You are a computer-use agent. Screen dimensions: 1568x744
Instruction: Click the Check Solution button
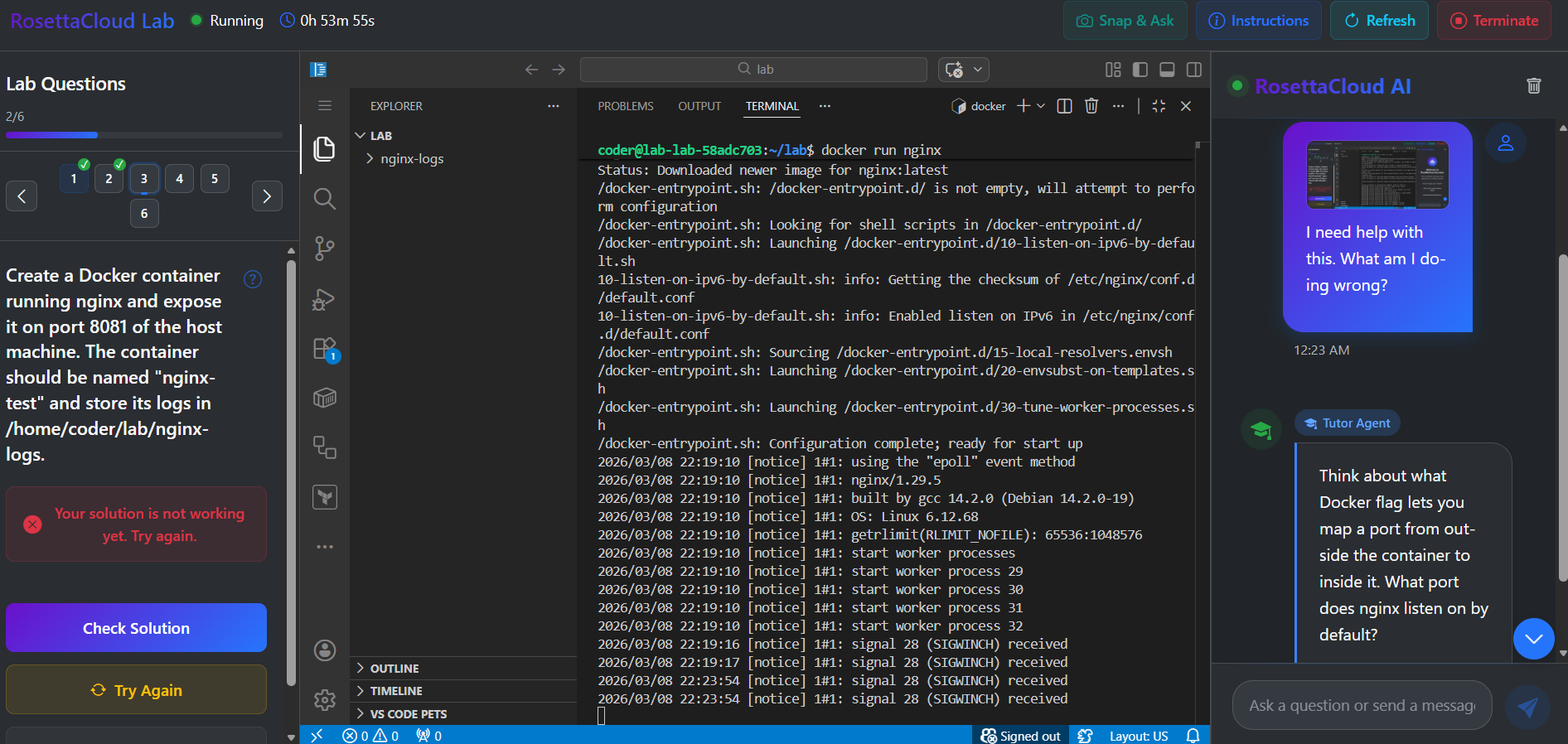coord(136,628)
